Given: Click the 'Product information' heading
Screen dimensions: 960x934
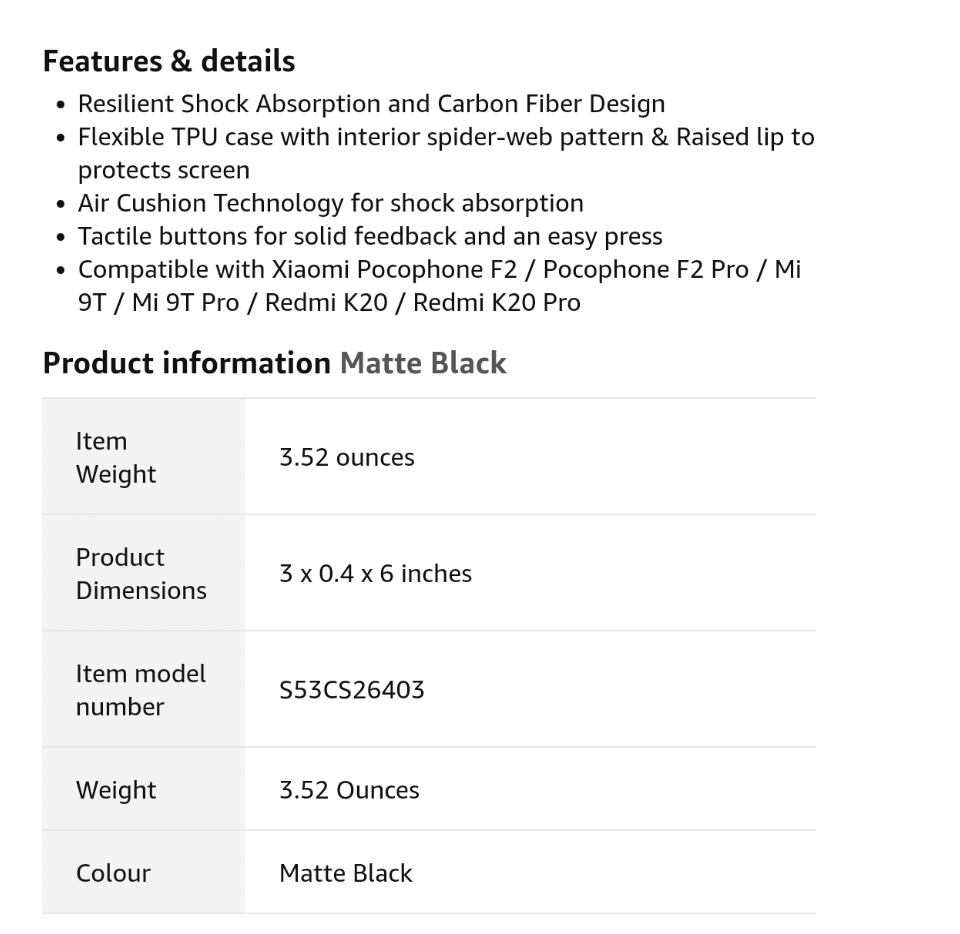Looking at the screenshot, I should pyautogui.click(x=186, y=363).
